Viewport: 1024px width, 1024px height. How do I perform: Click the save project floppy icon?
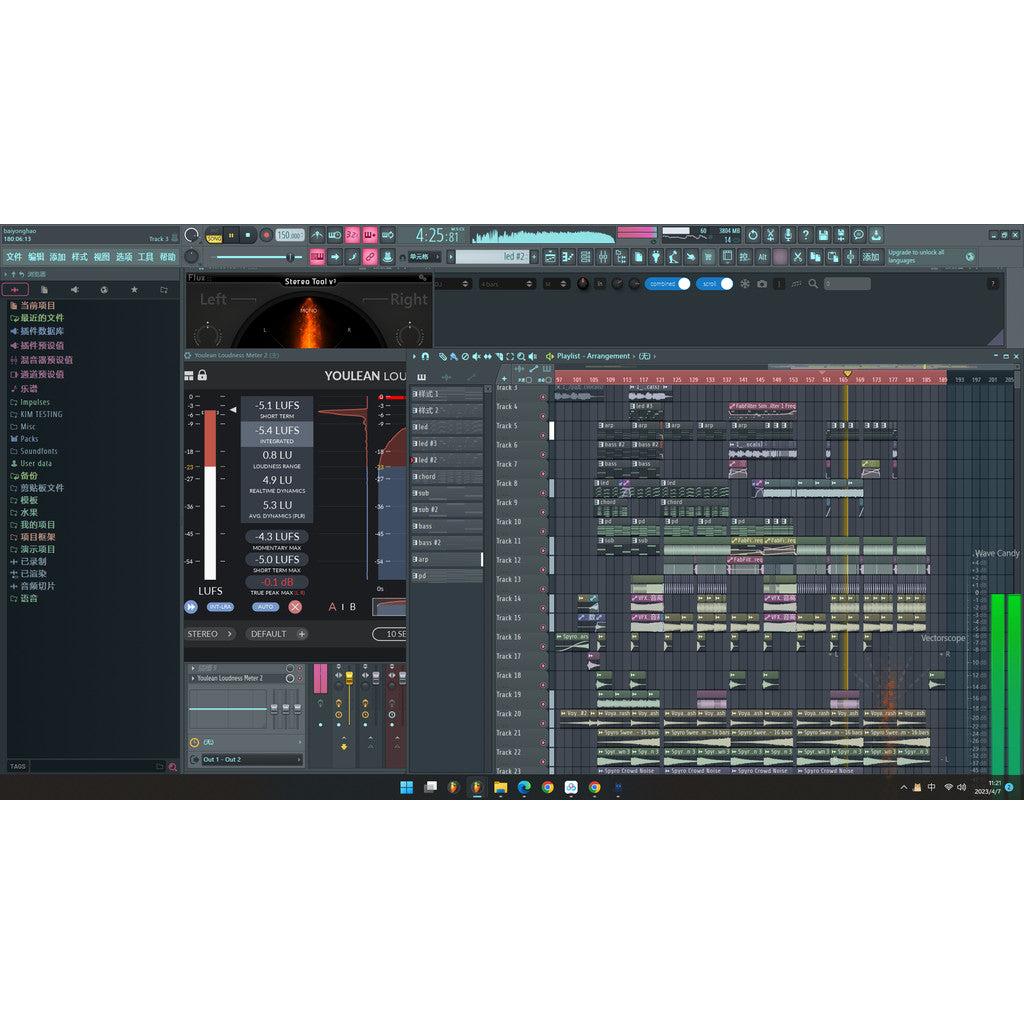[x=824, y=235]
